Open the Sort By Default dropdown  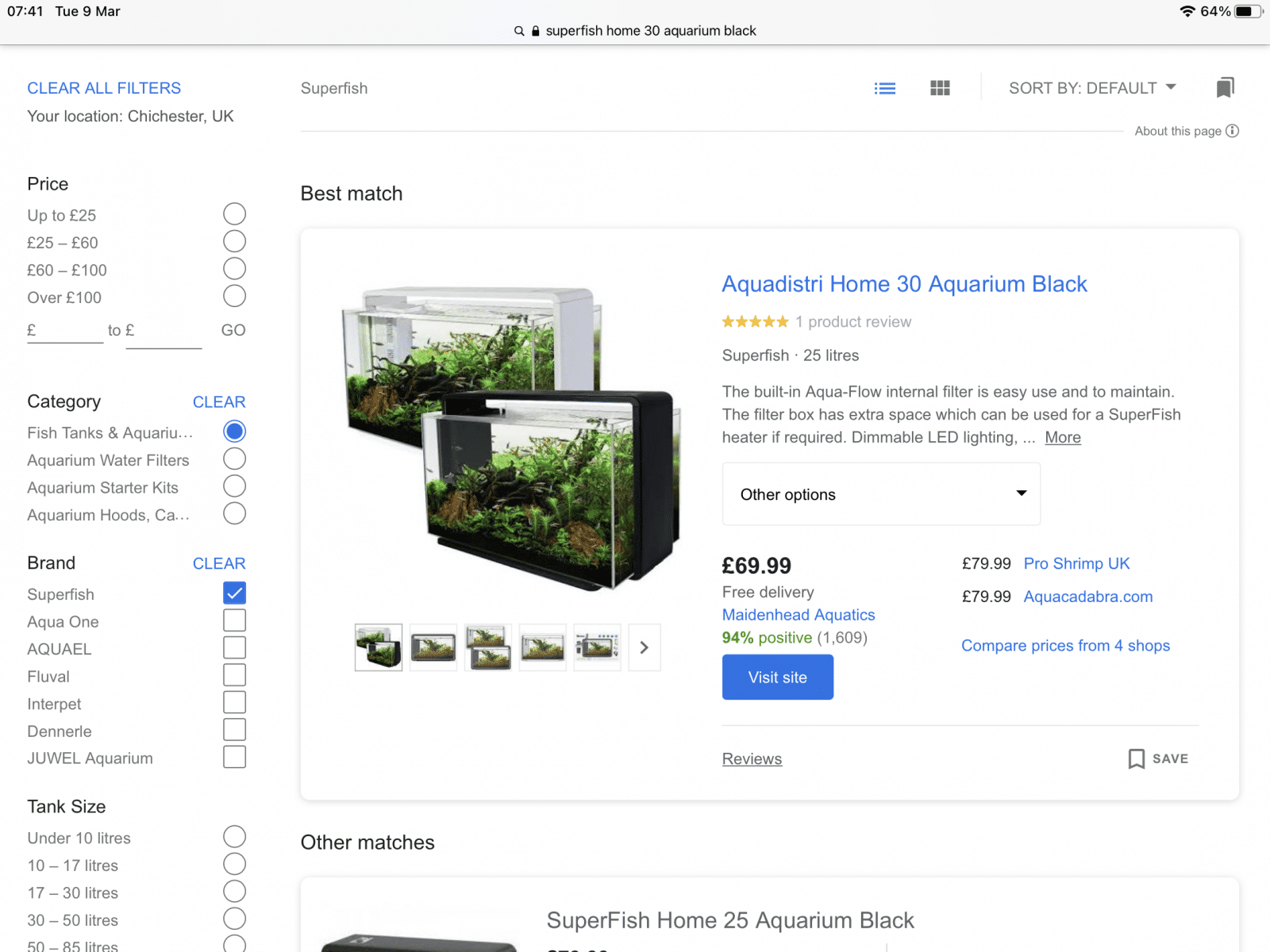pos(1091,88)
